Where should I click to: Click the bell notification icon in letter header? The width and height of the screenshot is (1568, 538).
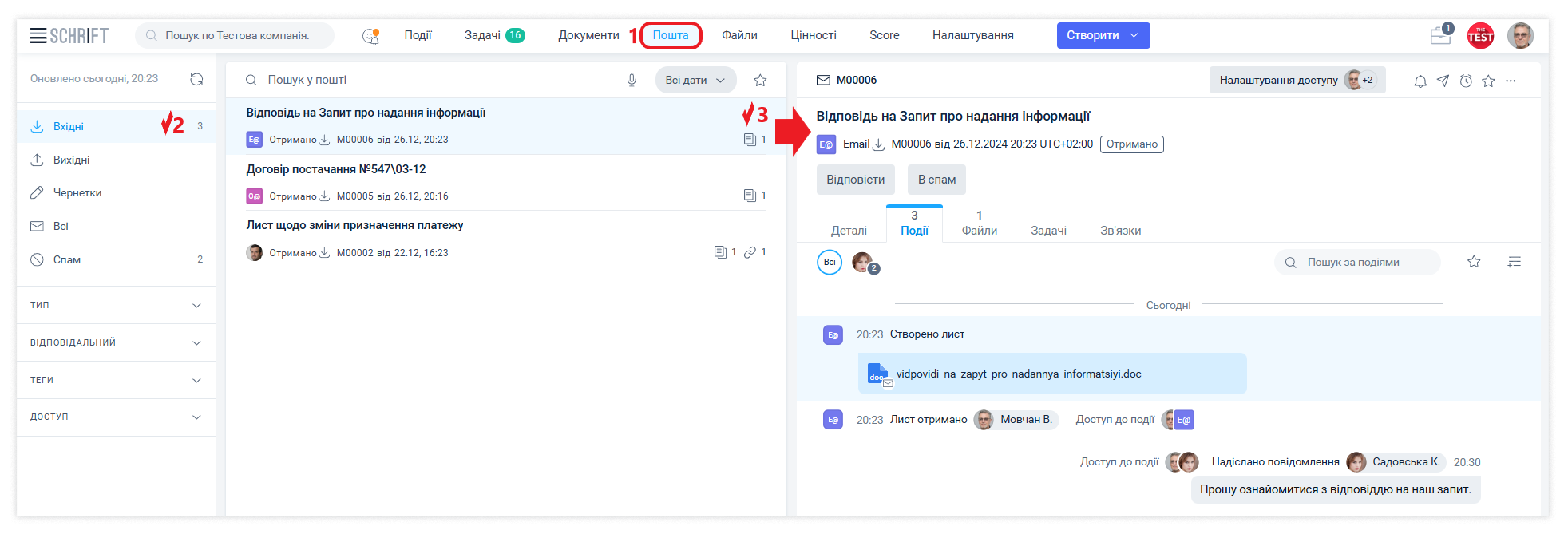(x=1420, y=81)
